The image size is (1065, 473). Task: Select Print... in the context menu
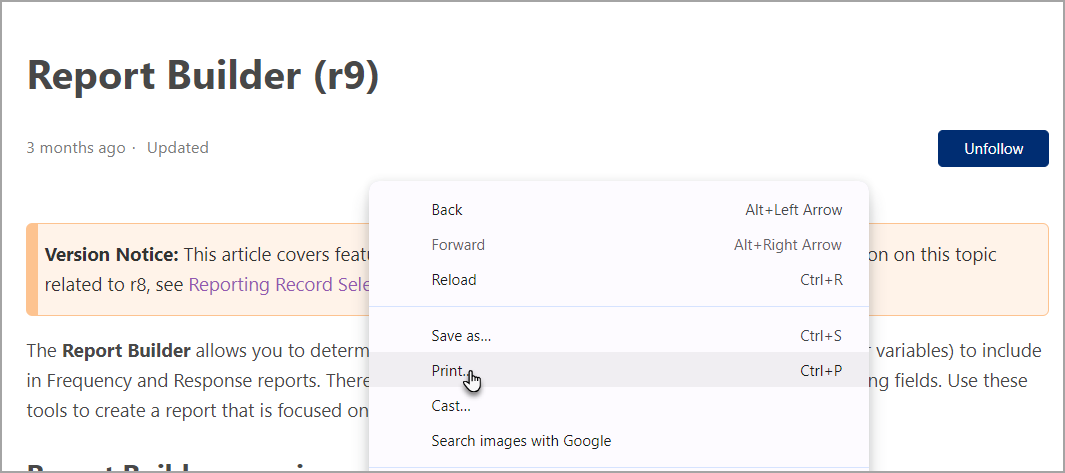point(619,370)
